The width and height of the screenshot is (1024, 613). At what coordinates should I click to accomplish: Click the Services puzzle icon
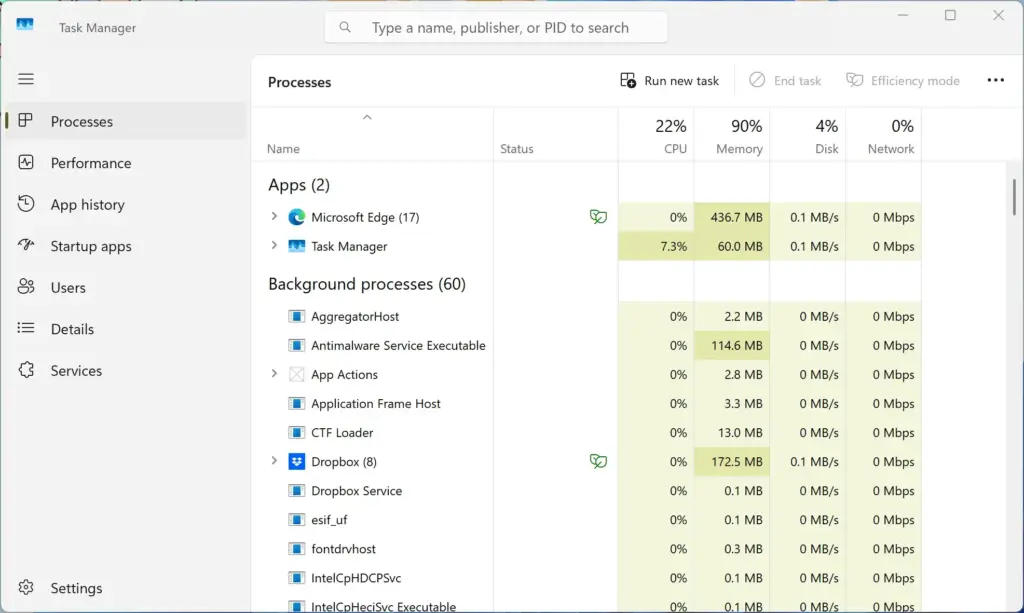[25, 370]
